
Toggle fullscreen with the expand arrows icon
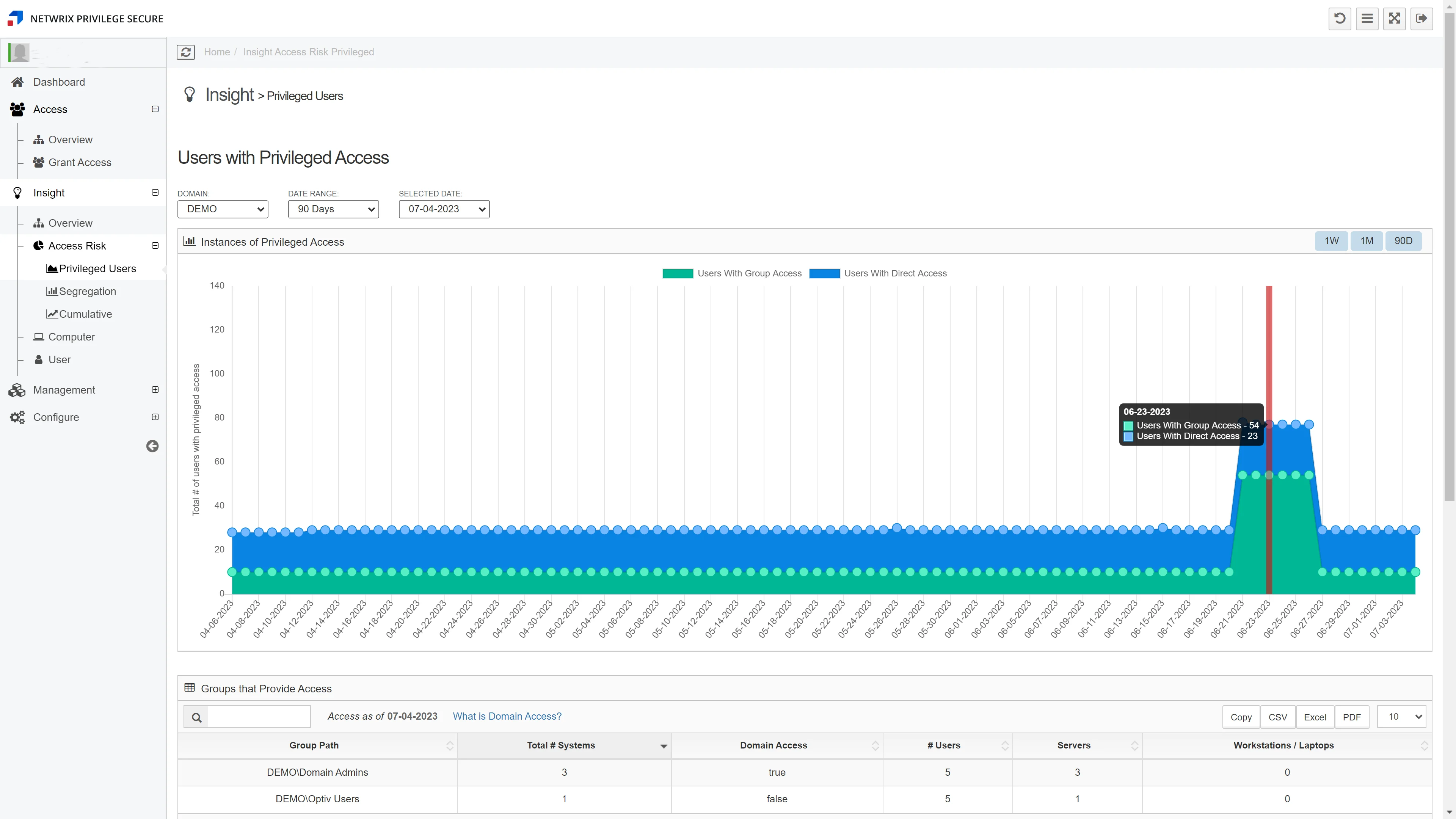click(1395, 19)
